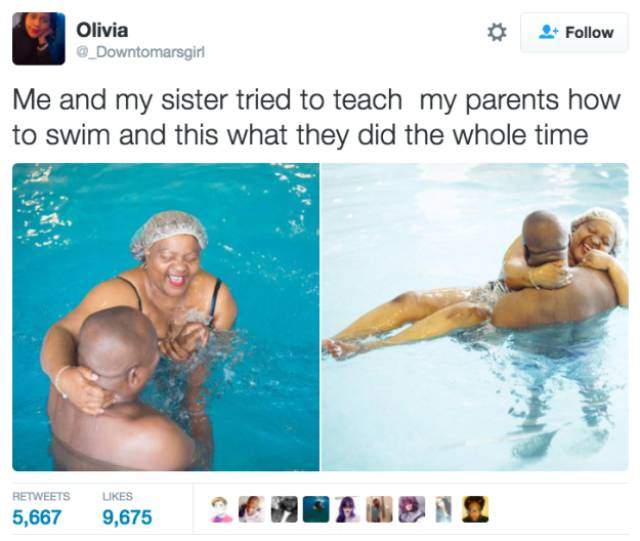Click the sixth liker avatar
This screenshot has height=541, width=640.
380,509
